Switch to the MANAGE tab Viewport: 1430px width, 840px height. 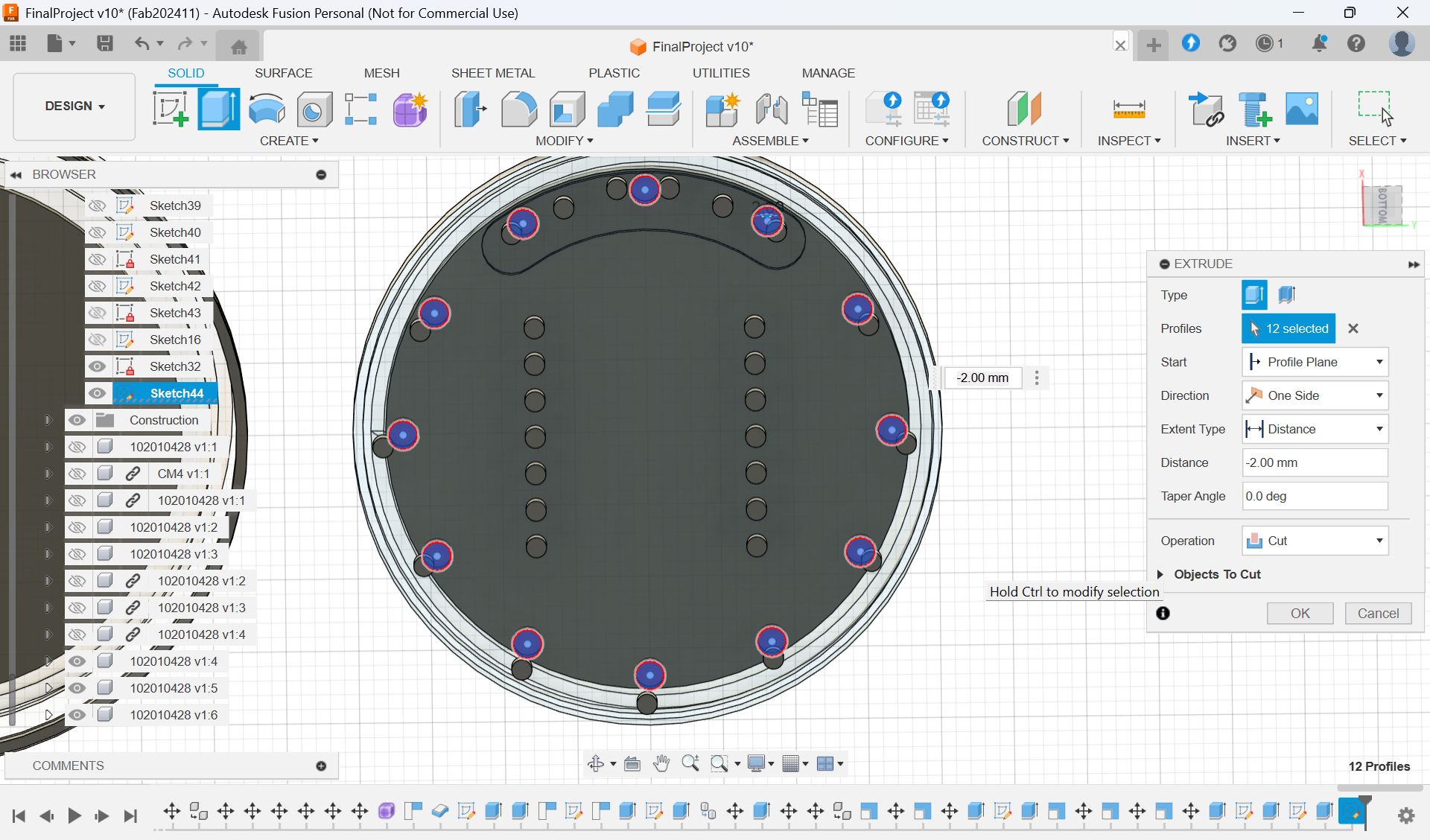pyautogui.click(x=828, y=73)
